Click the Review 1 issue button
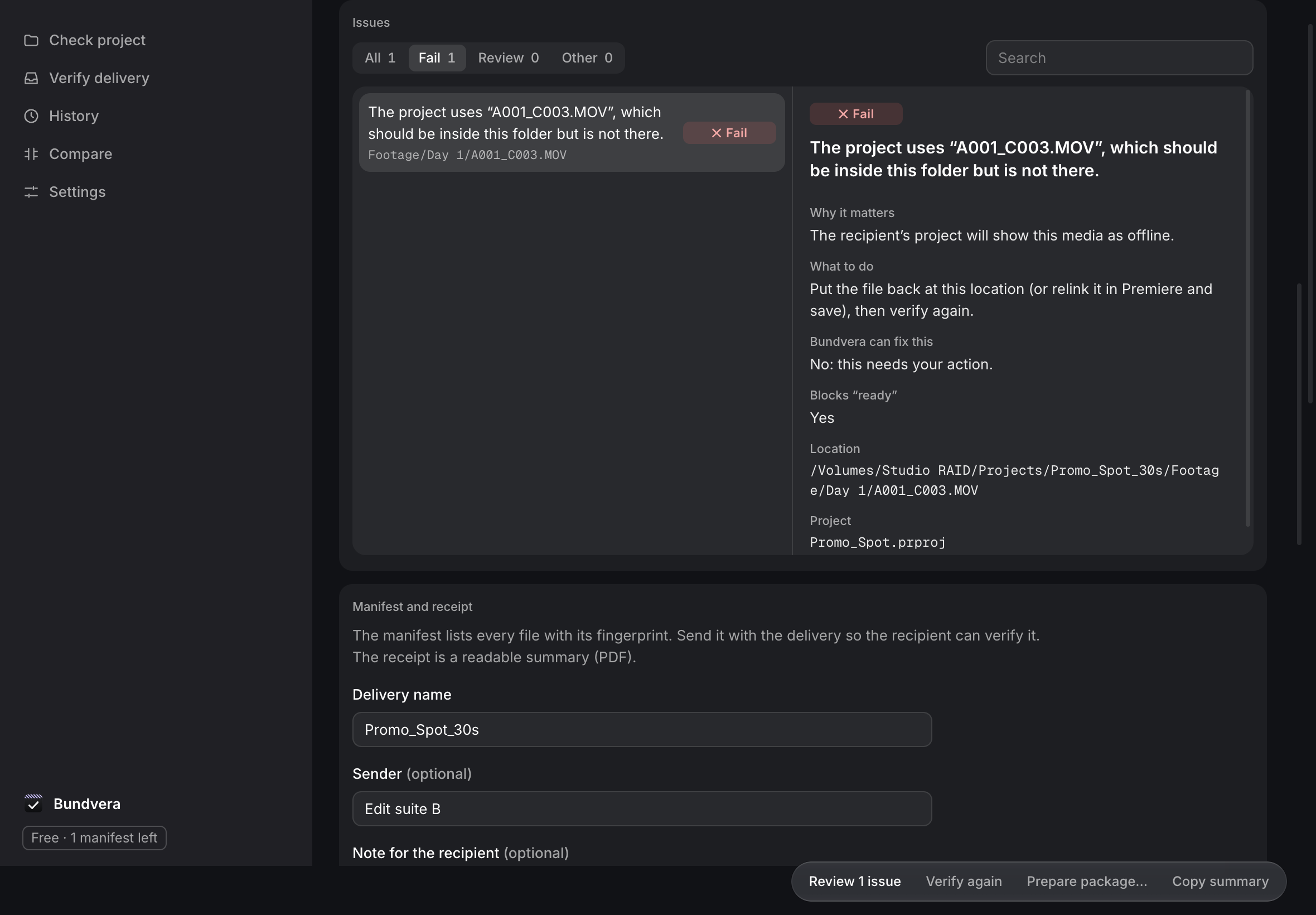1316x915 pixels. (854, 881)
